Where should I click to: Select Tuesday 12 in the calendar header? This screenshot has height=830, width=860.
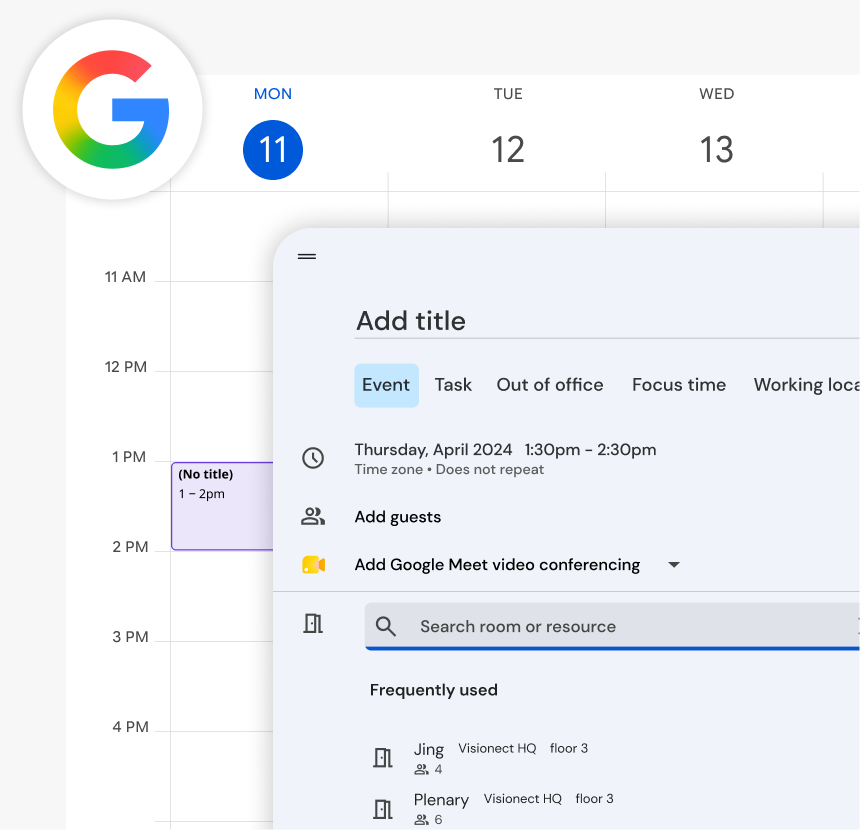pos(508,150)
